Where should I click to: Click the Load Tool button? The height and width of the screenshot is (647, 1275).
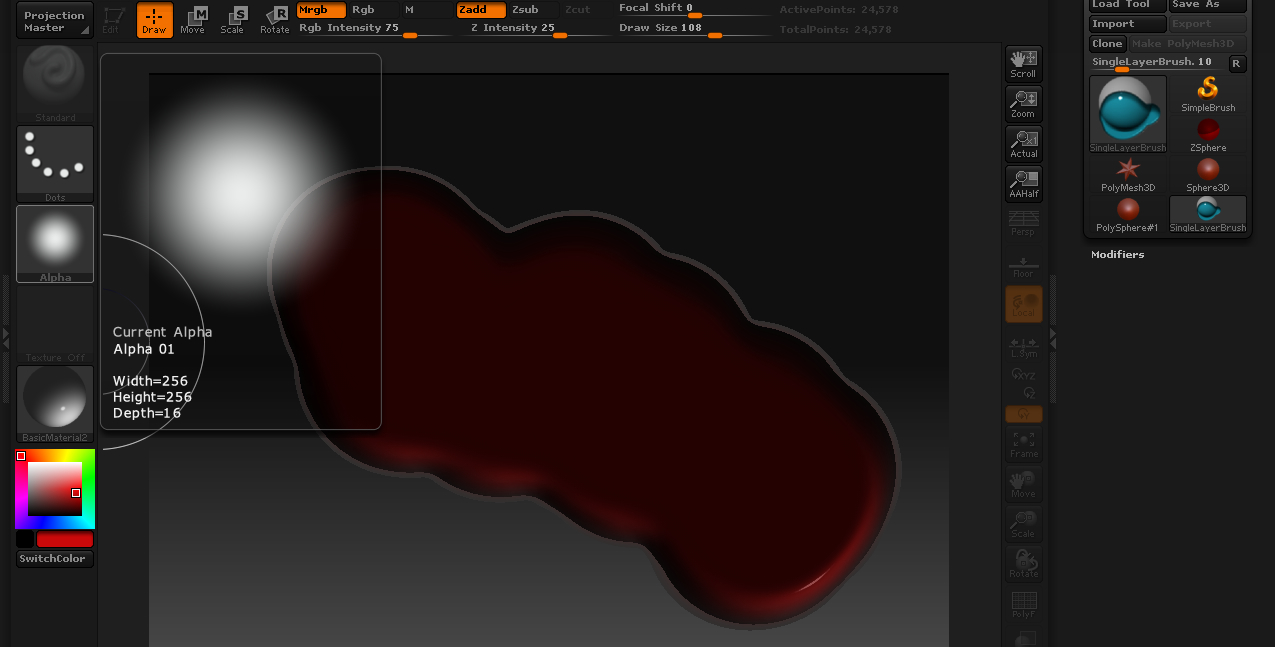click(x=1126, y=4)
